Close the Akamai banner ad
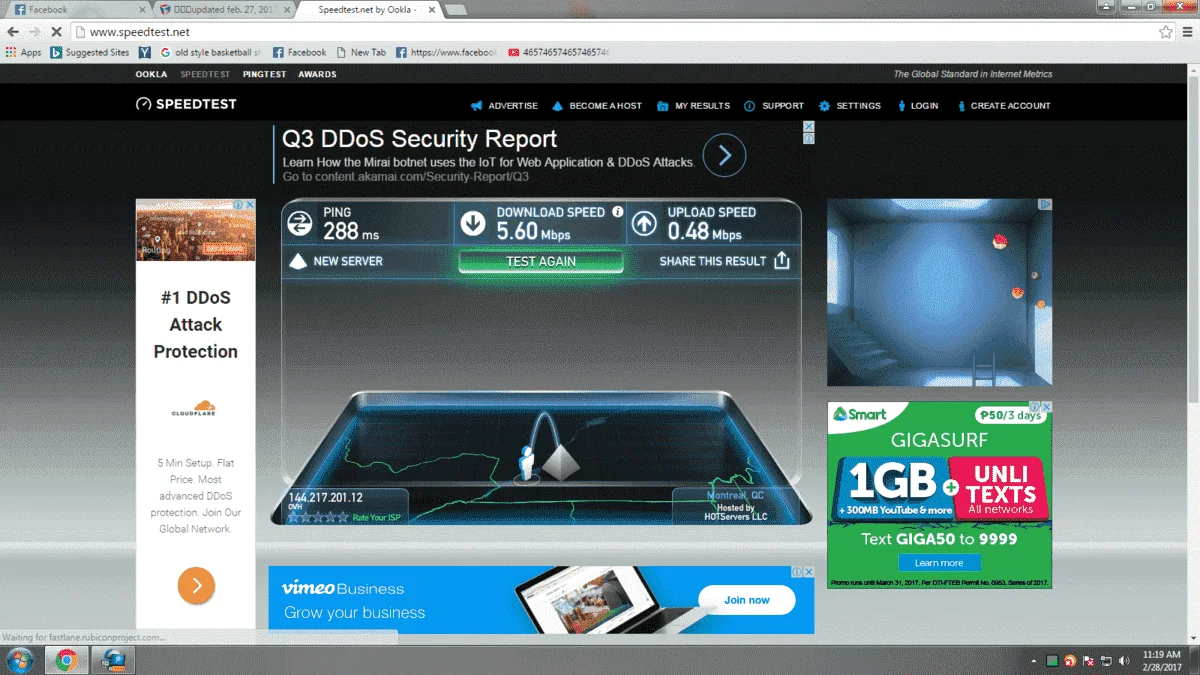Viewport: 1200px width, 675px height. click(x=810, y=127)
